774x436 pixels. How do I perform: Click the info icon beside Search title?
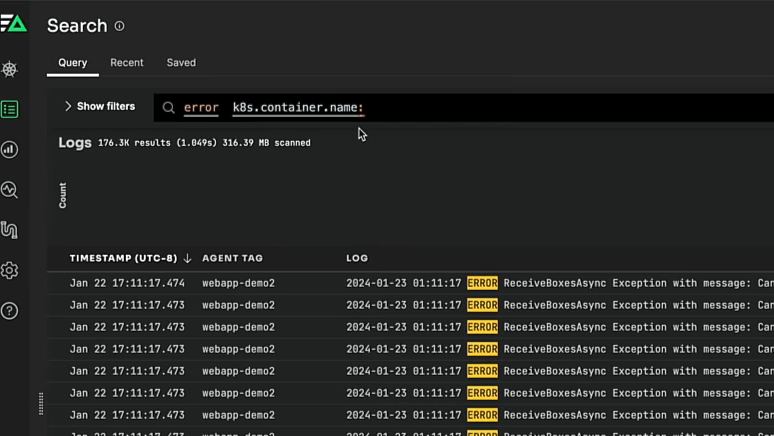click(119, 26)
